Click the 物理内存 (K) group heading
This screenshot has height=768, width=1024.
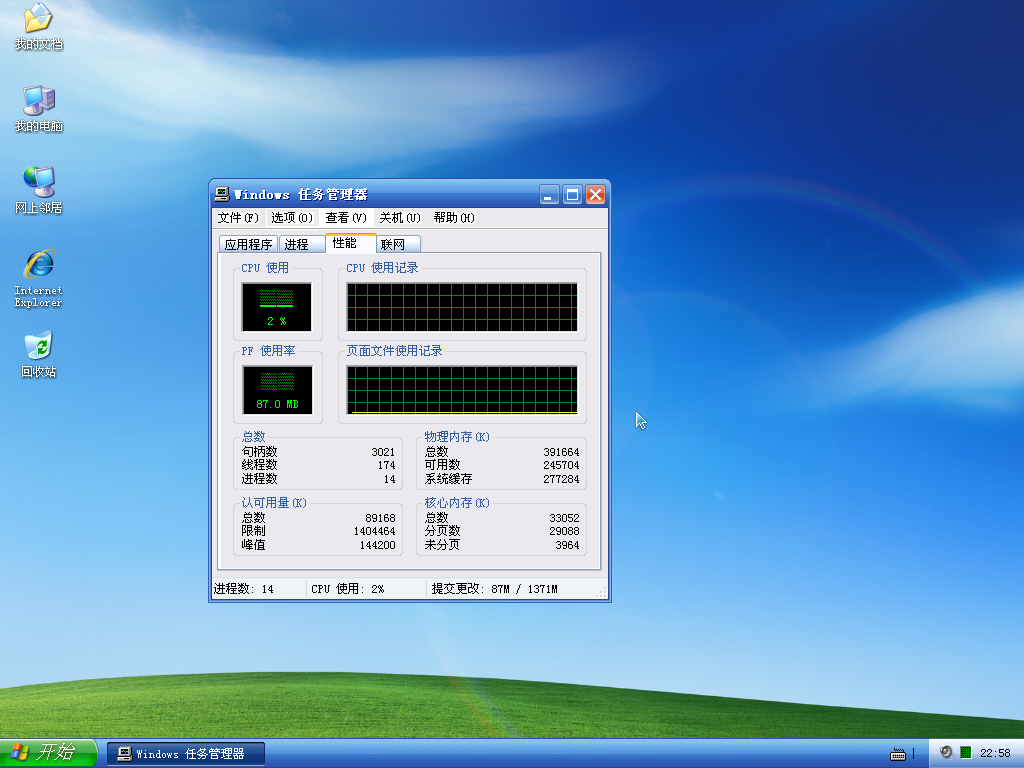coord(457,436)
